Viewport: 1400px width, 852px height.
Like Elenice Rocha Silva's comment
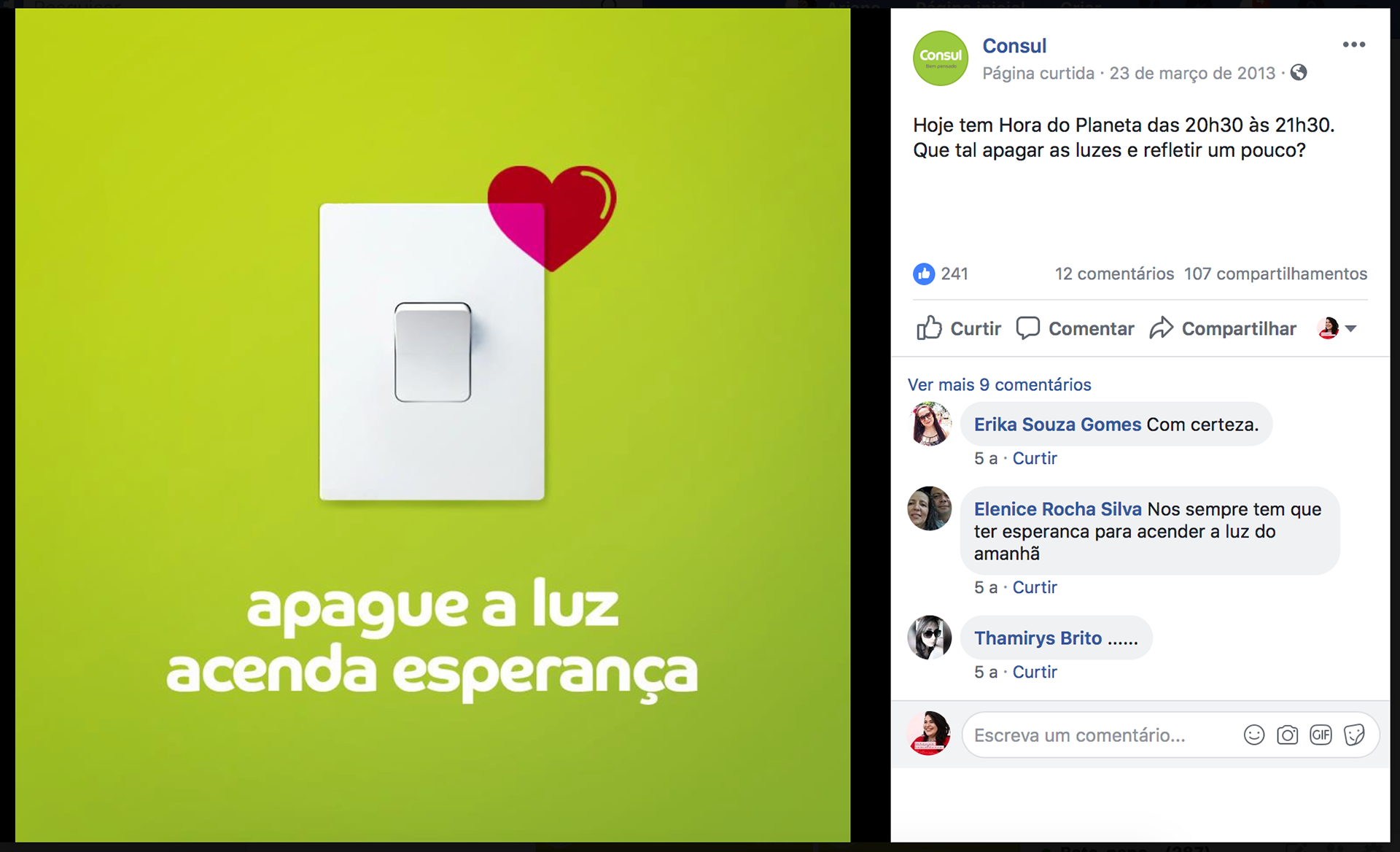tap(1035, 587)
